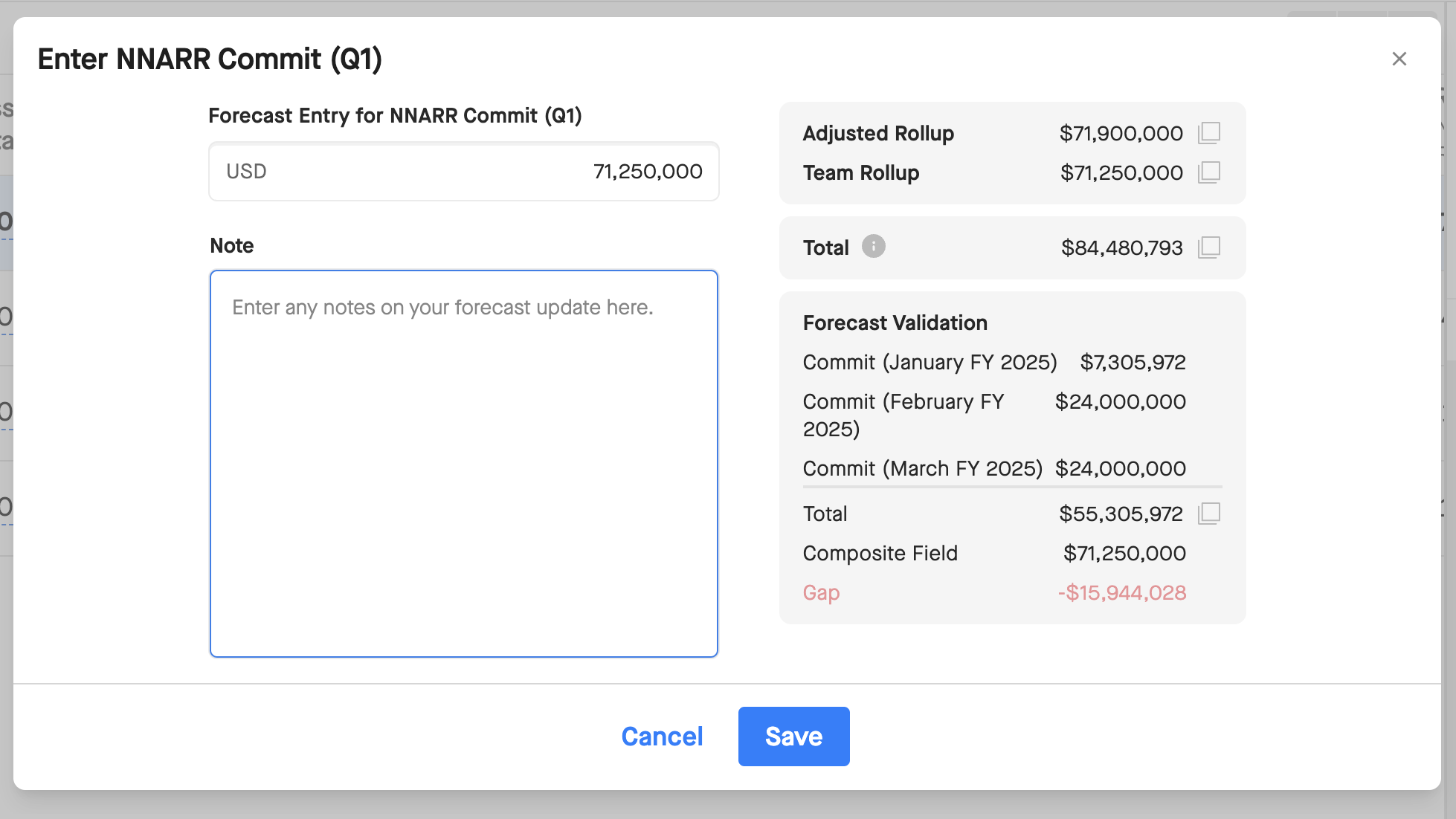Copy the Forecast Validation Total $55,305,972
Image resolution: width=1456 pixels, height=819 pixels.
(1209, 514)
